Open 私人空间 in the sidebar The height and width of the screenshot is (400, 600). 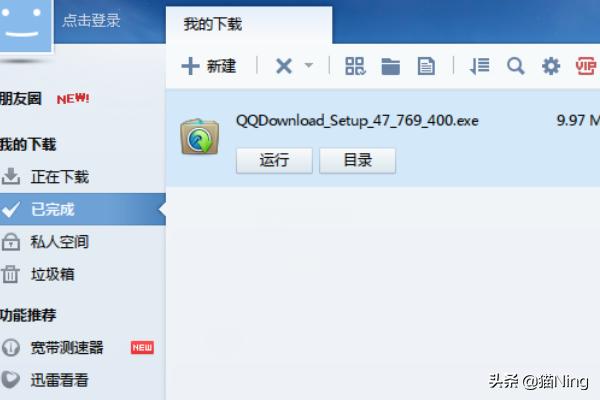tap(60, 242)
